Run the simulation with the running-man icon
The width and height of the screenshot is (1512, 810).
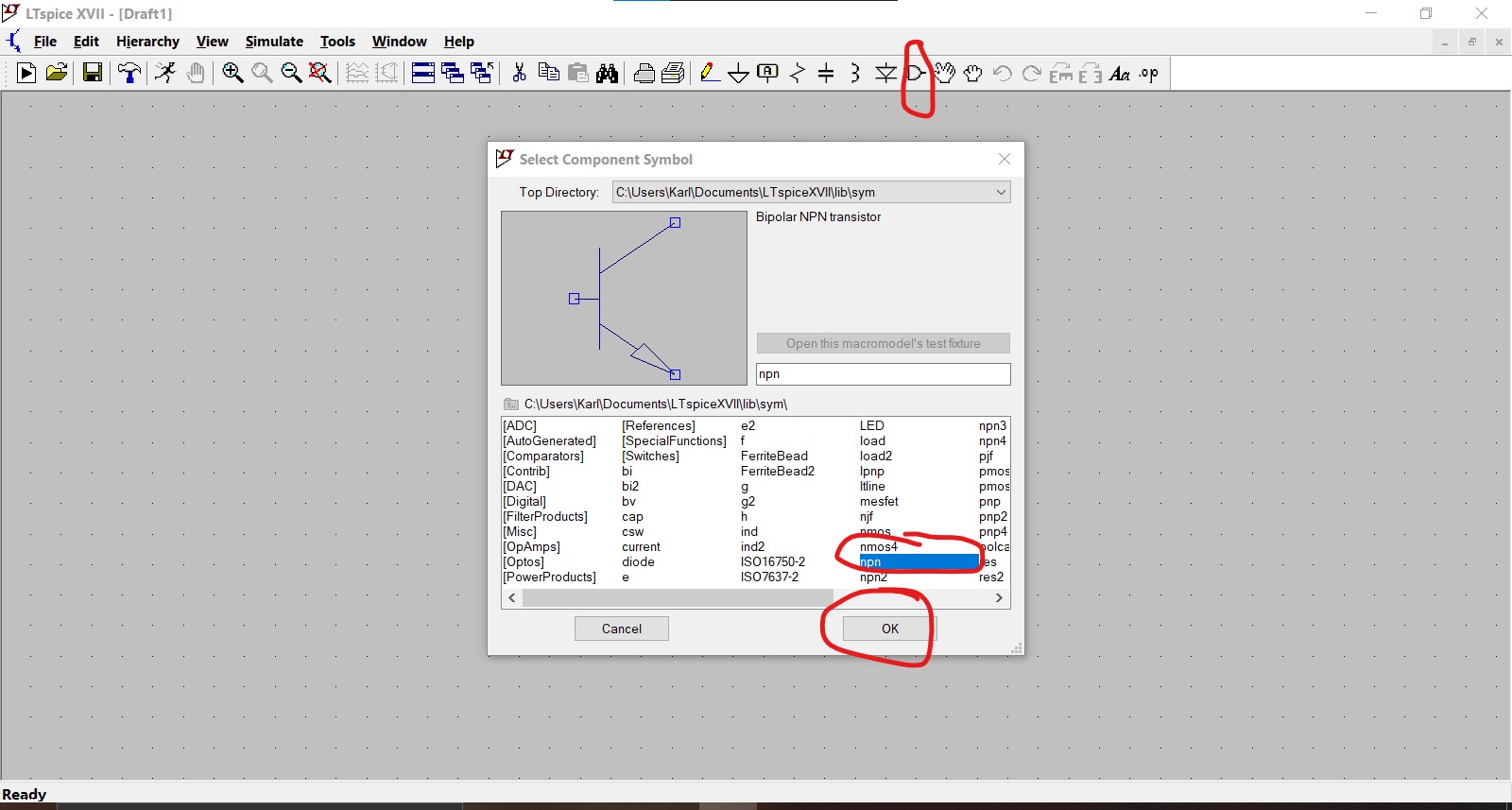[x=166, y=73]
